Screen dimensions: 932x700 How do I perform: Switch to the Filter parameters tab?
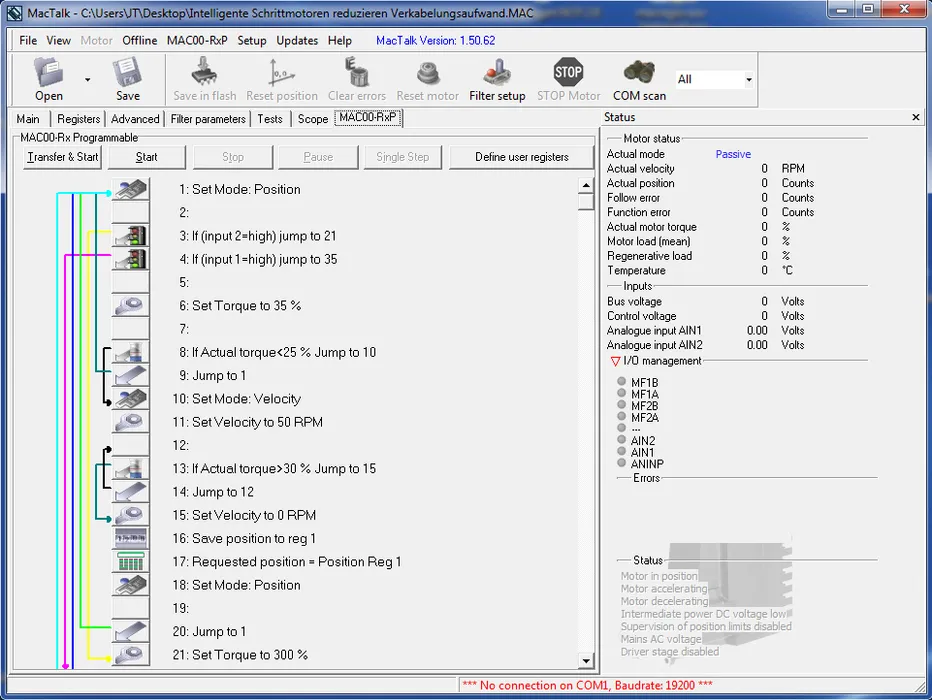click(208, 119)
